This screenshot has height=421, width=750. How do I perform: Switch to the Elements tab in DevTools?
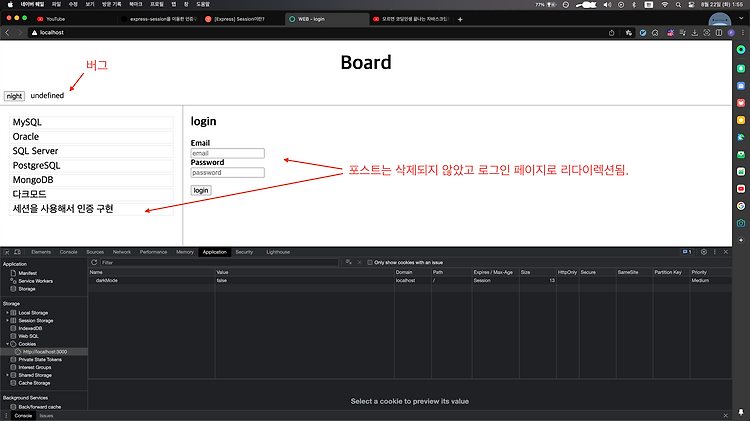(41, 252)
